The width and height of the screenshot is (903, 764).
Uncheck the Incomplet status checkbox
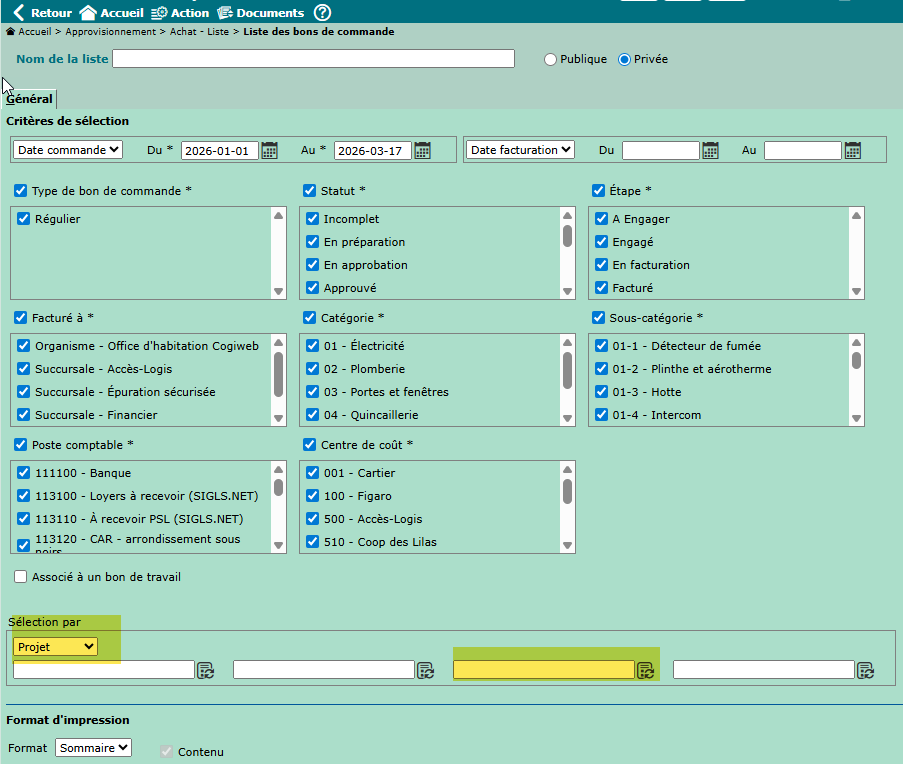coord(312,219)
